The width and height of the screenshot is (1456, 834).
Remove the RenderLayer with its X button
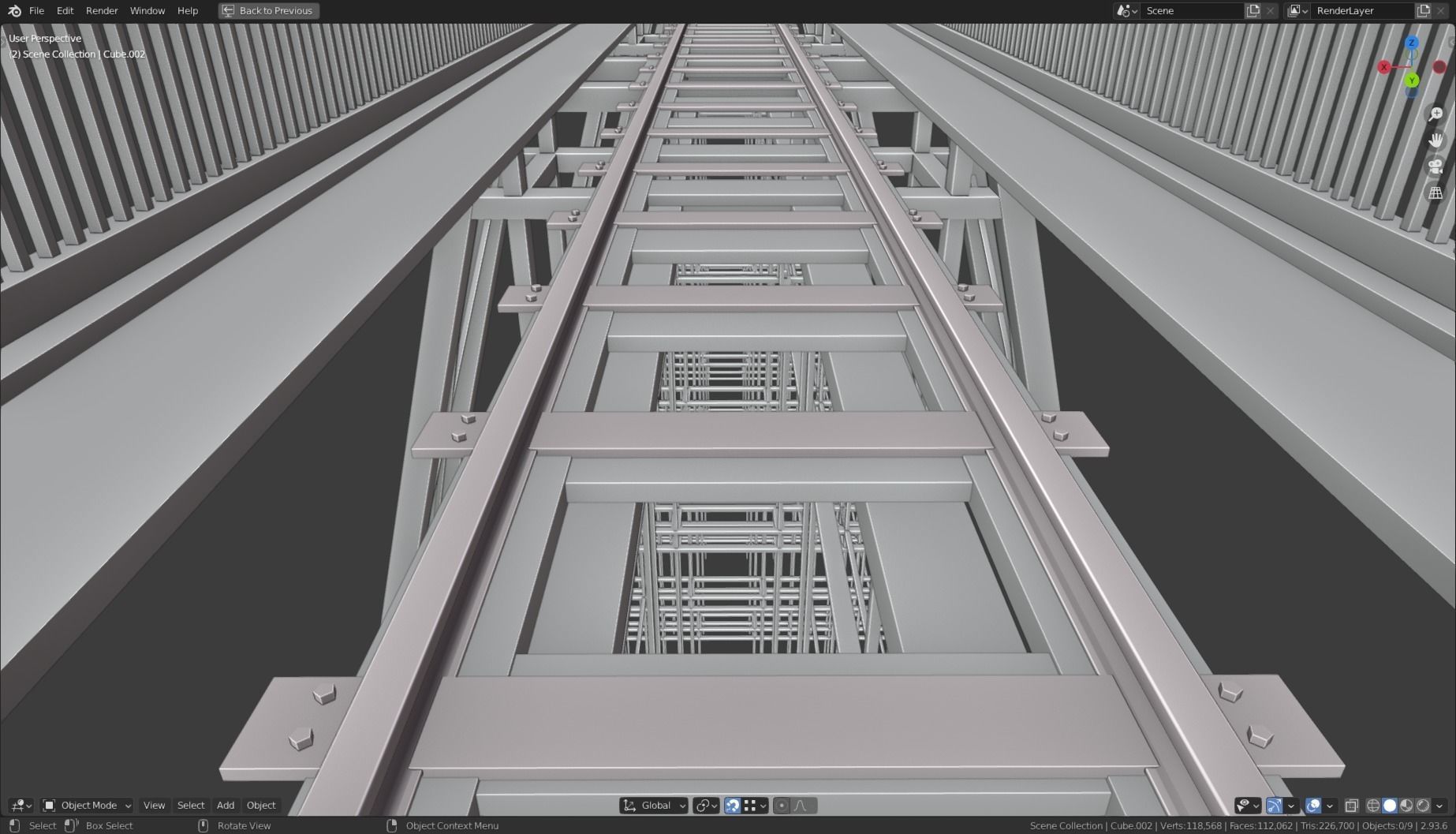click(x=1440, y=10)
